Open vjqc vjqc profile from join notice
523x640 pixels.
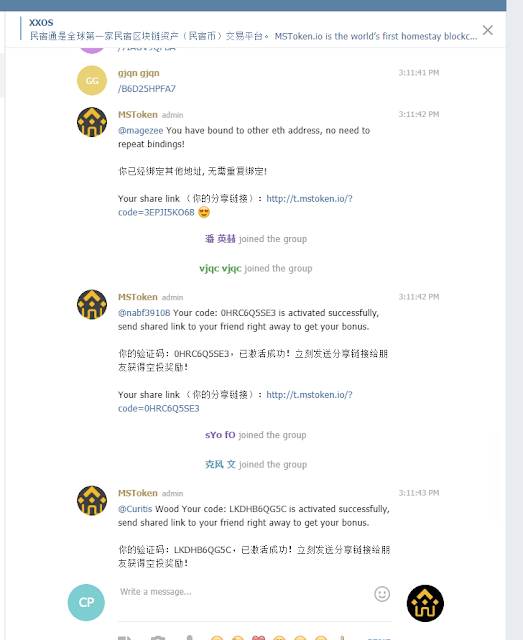220,269
